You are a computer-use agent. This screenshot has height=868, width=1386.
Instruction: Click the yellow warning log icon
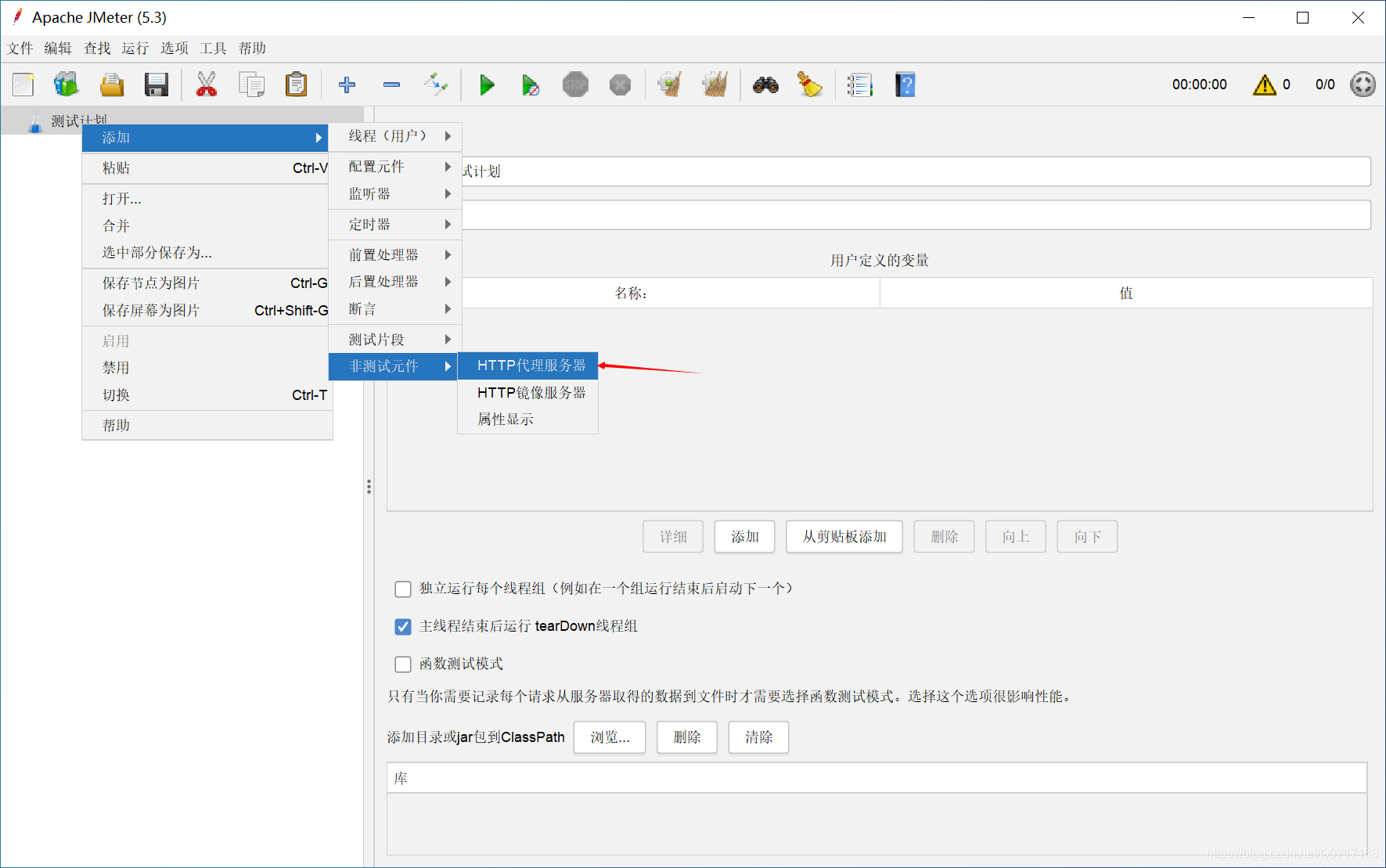point(1264,85)
